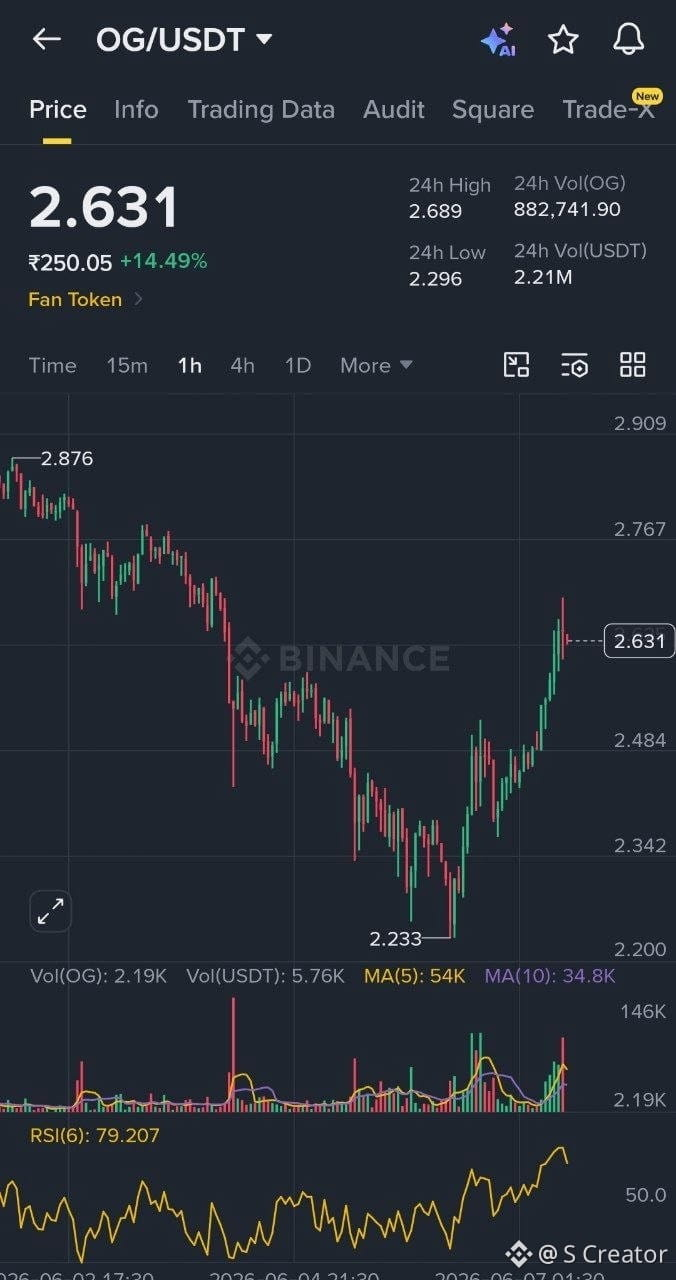Screen dimensions: 676x1280
Task: Tap the current price 2.631 headline
Action: (x=104, y=207)
